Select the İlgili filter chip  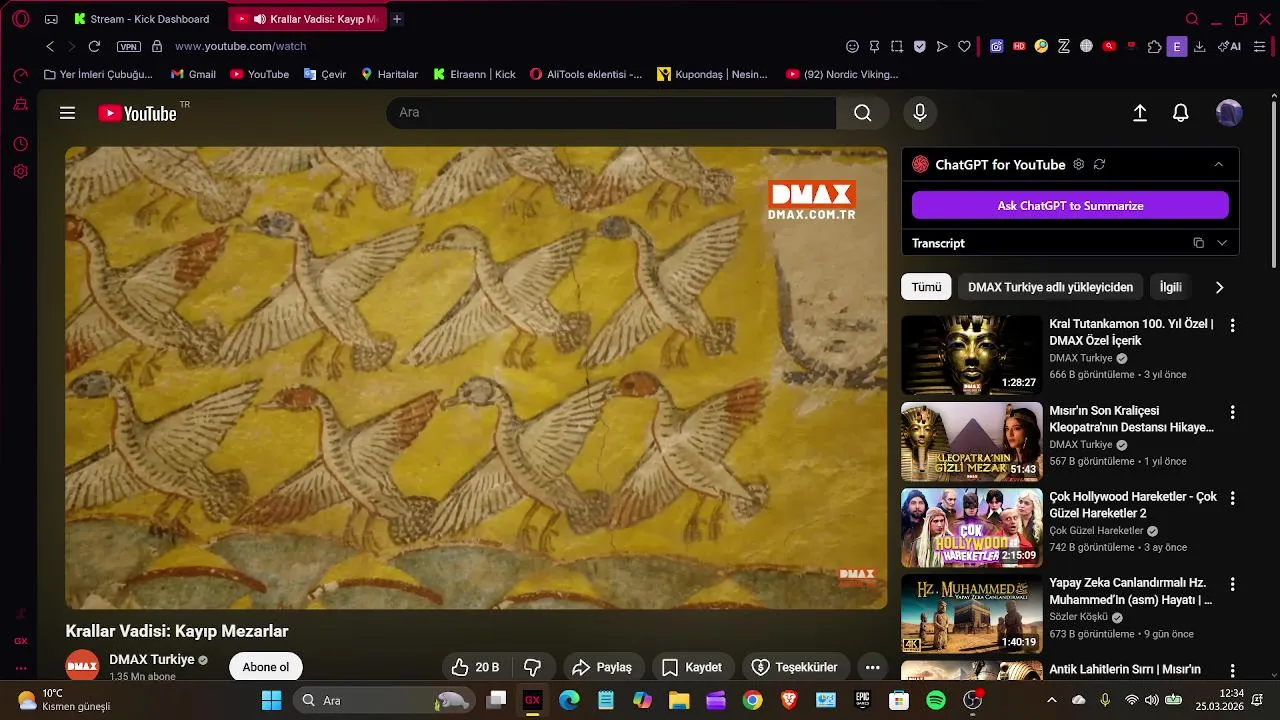pos(1170,287)
